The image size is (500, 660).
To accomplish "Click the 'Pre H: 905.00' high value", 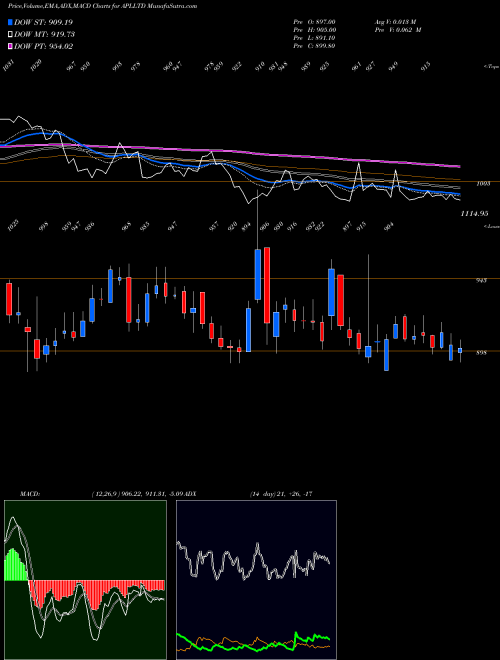I will click(x=315, y=30).
